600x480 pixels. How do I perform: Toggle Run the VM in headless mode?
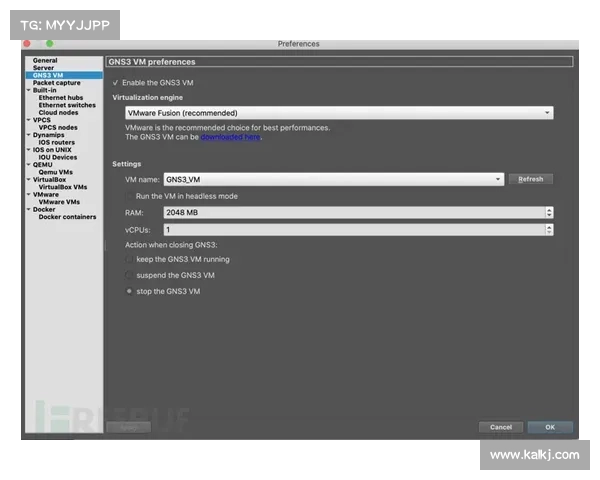coord(130,196)
